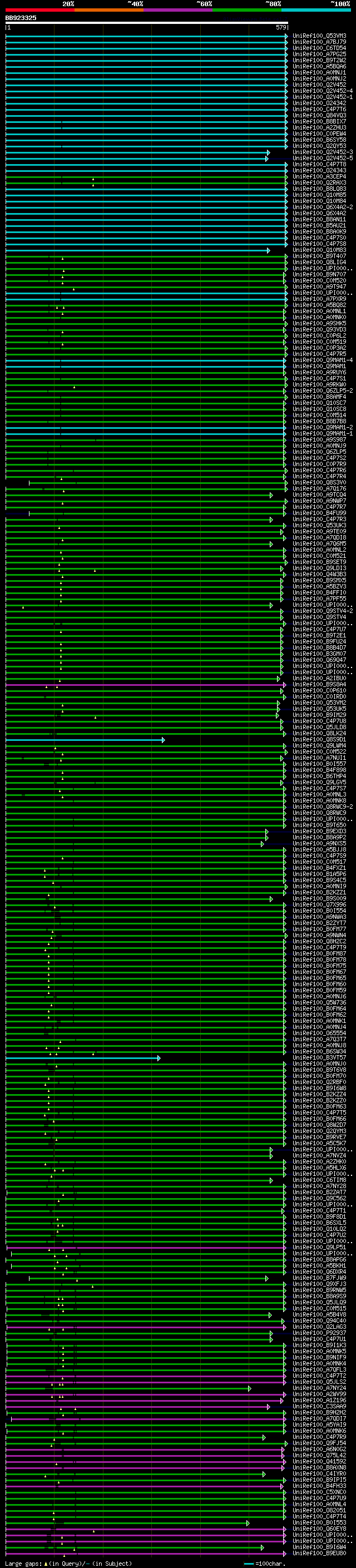The image size is (356, 1568).
Task: Click the UniRef100_Q60EY8 label
Action: 319,1529
